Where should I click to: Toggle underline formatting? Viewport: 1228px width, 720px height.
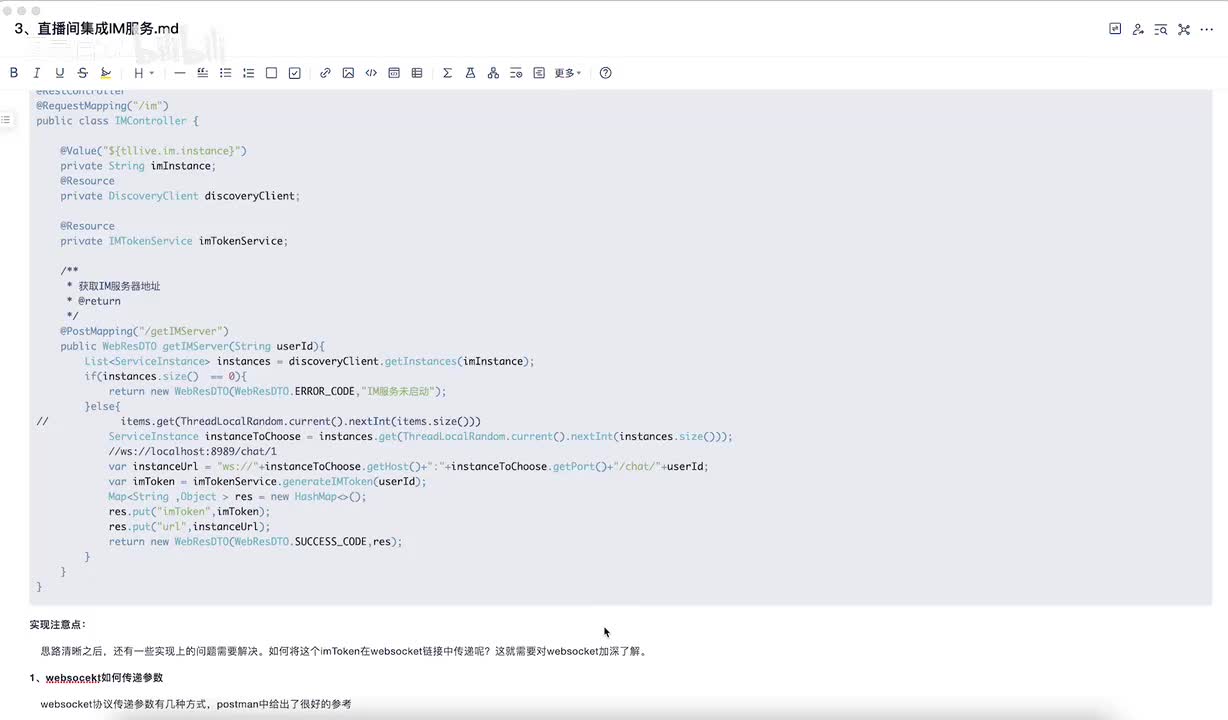click(60, 73)
